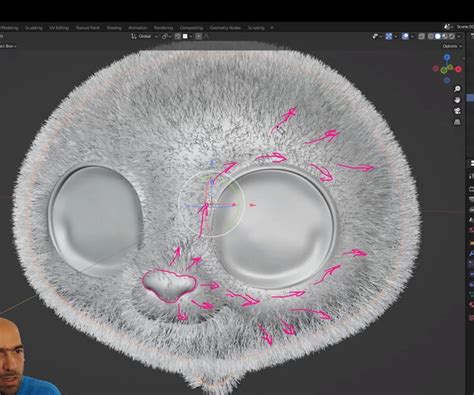This screenshot has width=474, height=395.
Task: Snap view to red X axis
Action: coord(458,69)
